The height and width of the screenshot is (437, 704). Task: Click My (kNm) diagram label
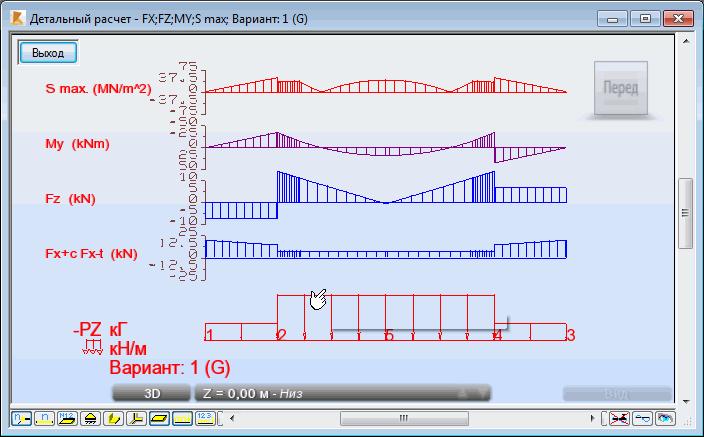pos(77,144)
